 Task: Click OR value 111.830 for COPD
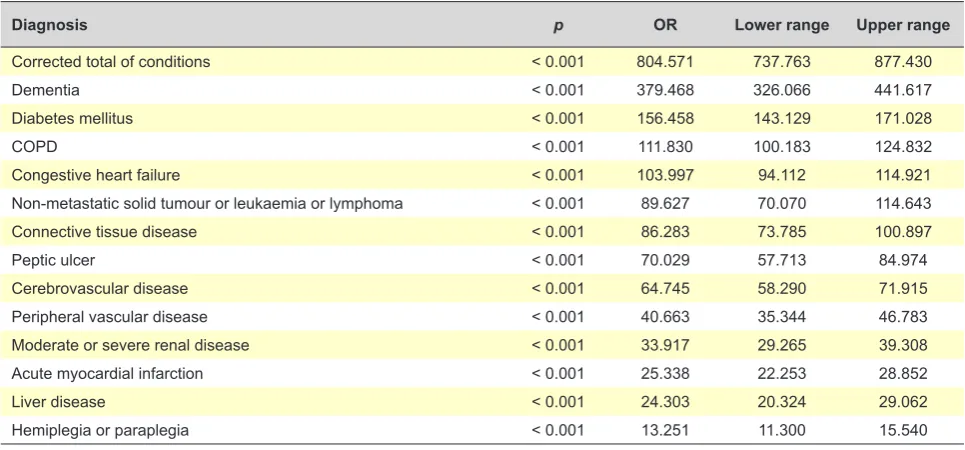(x=665, y=147)
